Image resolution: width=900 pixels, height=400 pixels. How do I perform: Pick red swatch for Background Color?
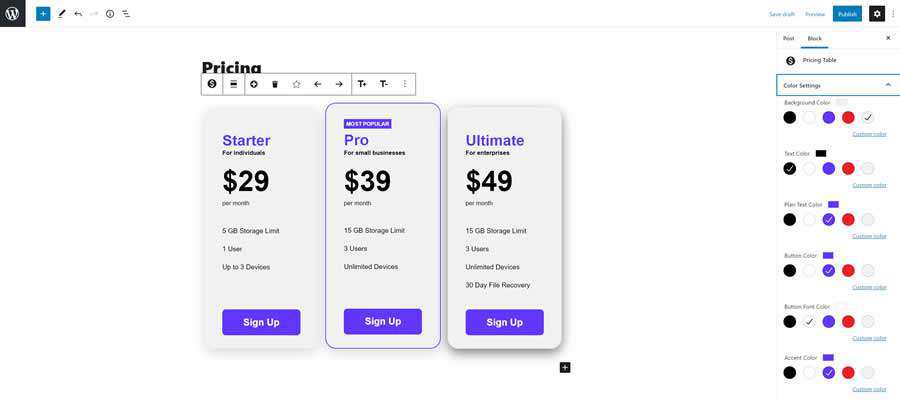point(848,118)
